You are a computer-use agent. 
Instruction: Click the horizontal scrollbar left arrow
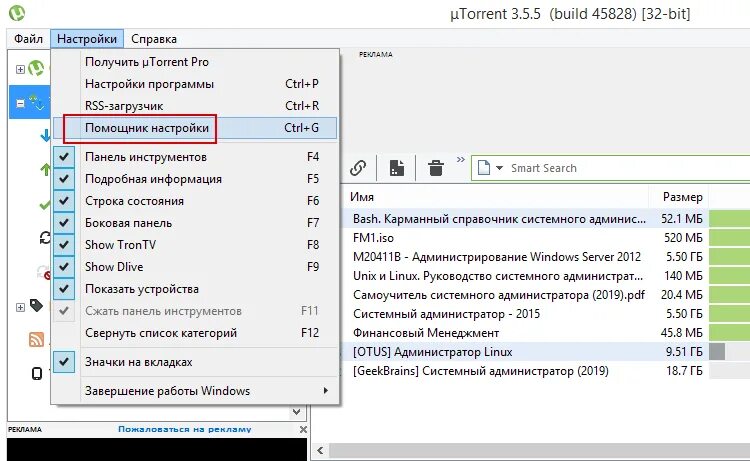[320, 450]
